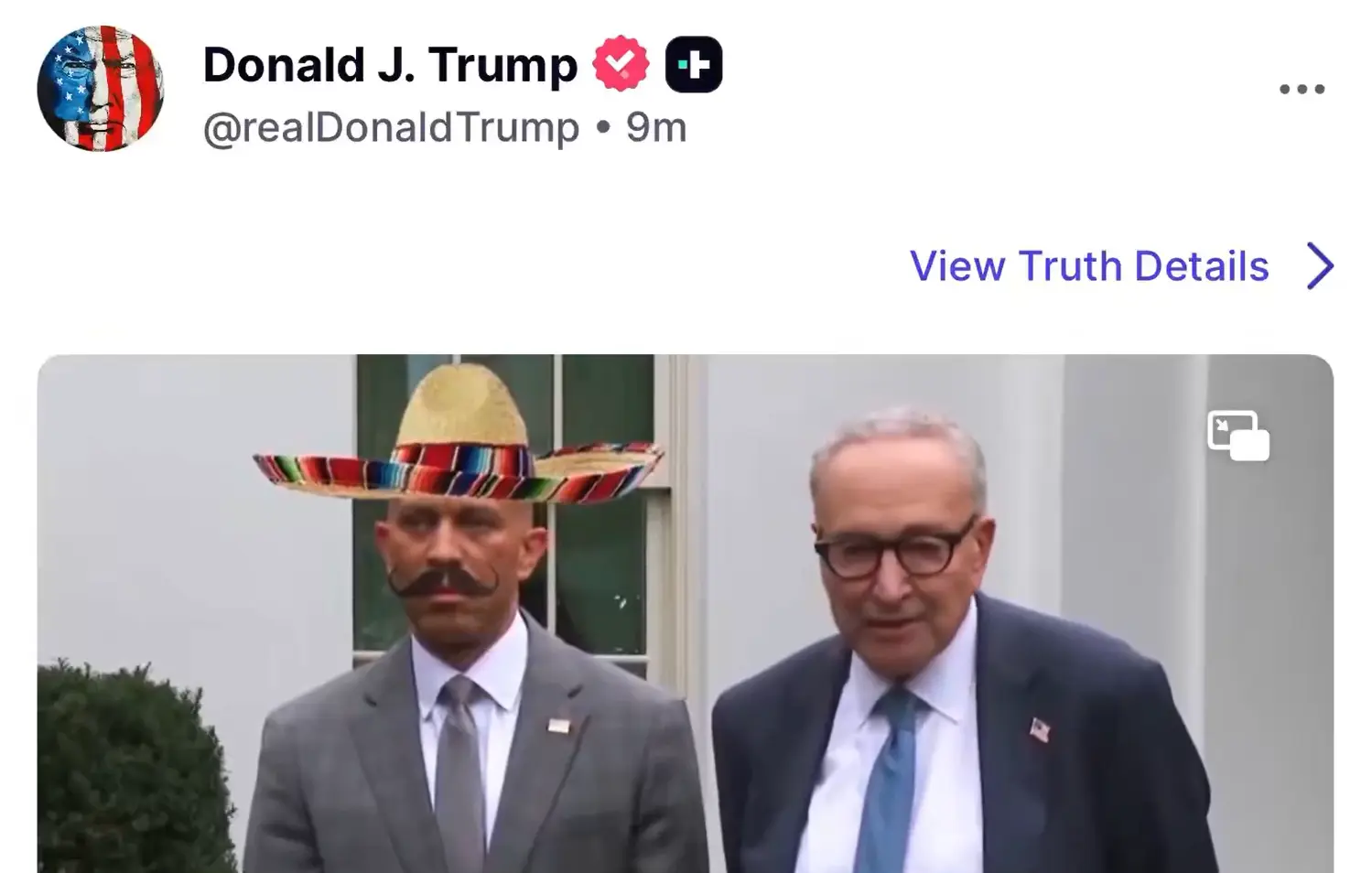
Task: Click the red verified checkmark badge
Action: 621,64
